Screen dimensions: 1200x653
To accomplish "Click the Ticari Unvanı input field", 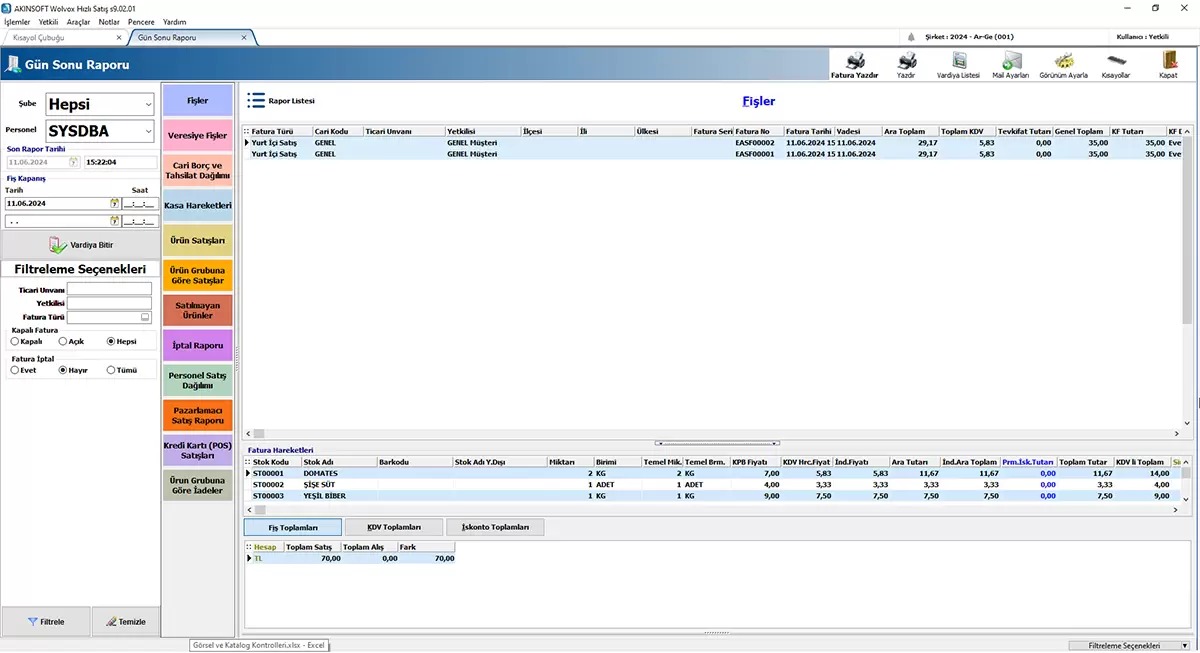I will tap(109, 289).
